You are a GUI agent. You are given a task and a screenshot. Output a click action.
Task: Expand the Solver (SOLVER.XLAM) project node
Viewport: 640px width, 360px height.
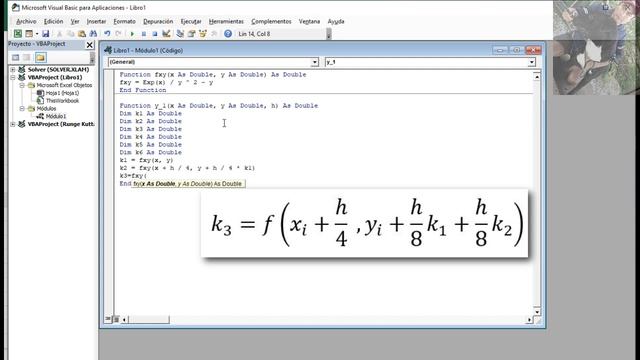pos(13,70)
